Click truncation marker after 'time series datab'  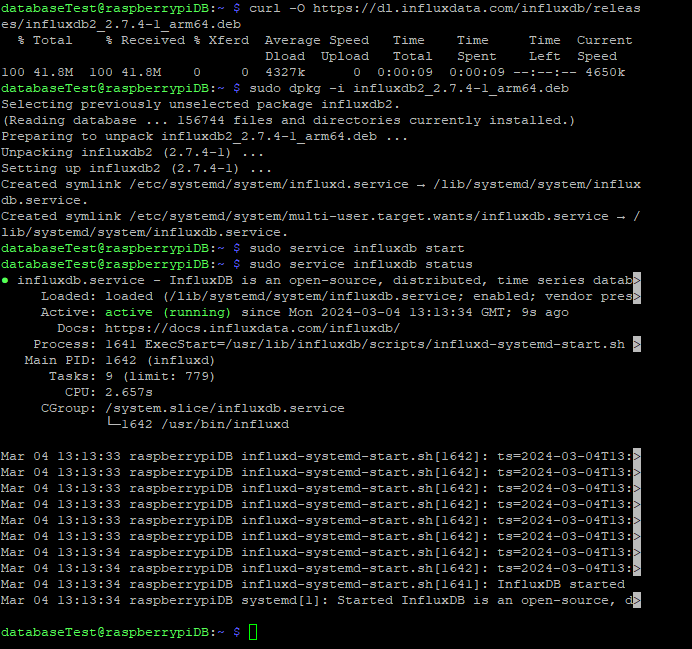(637, 280)
